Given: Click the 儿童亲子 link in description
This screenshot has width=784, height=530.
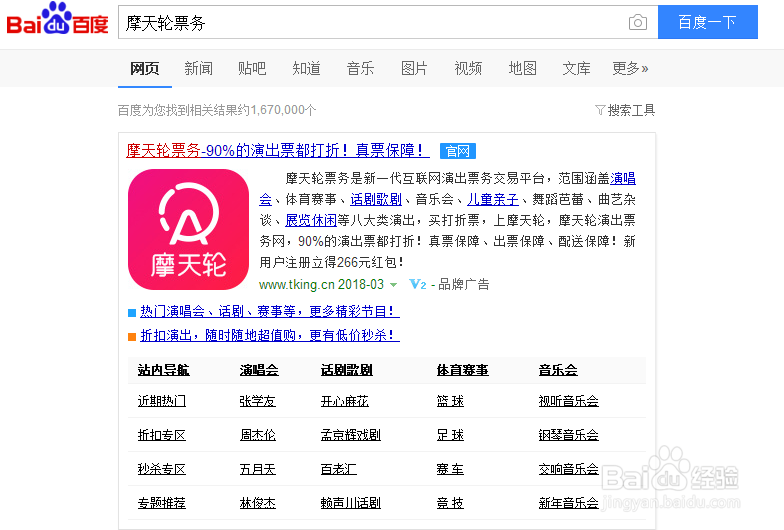Looking at the screenshot, I should [x=492, y=200].
